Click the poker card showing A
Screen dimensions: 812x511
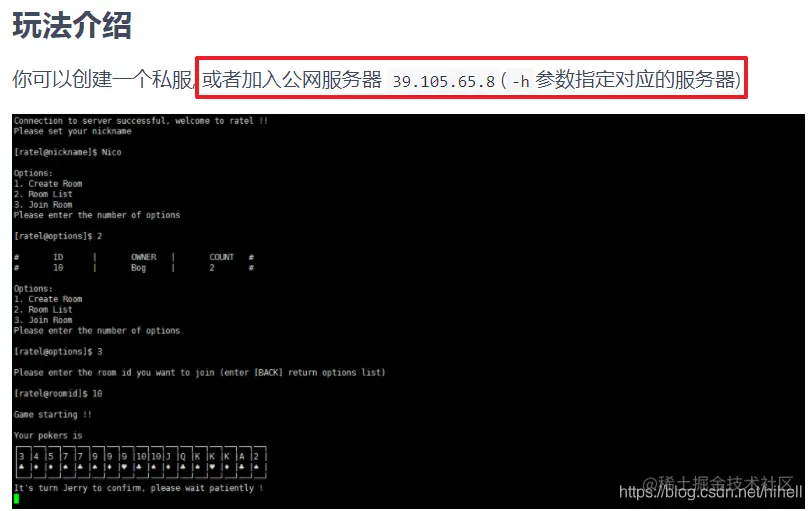click(x=244, y=461)
